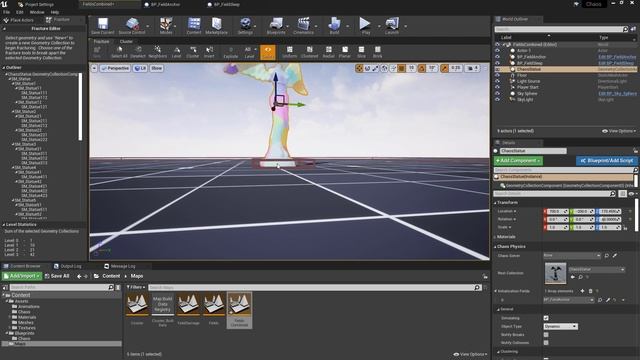
Task: Open the Cinematics toolbar icon
Action: click(x=303, y=26)
